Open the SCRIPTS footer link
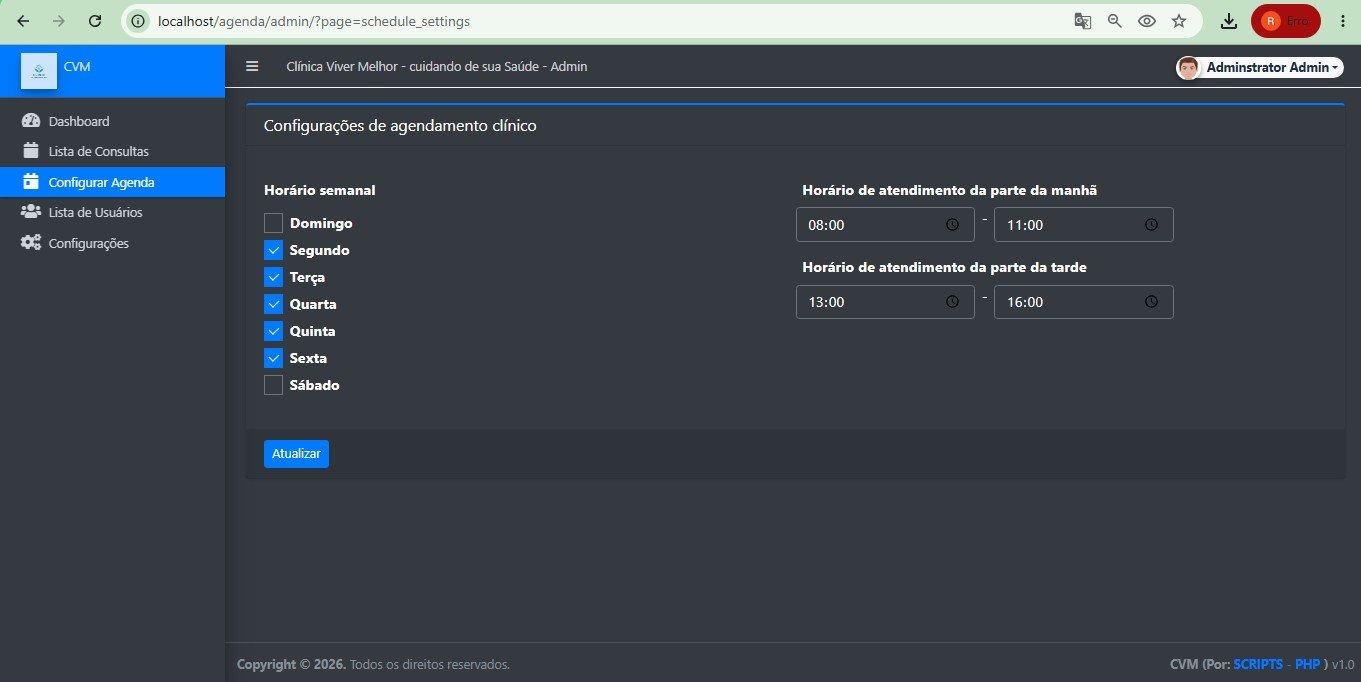Image resolution: width=1361 pixels, height=682 pixels. click(x=1258, y=664)
